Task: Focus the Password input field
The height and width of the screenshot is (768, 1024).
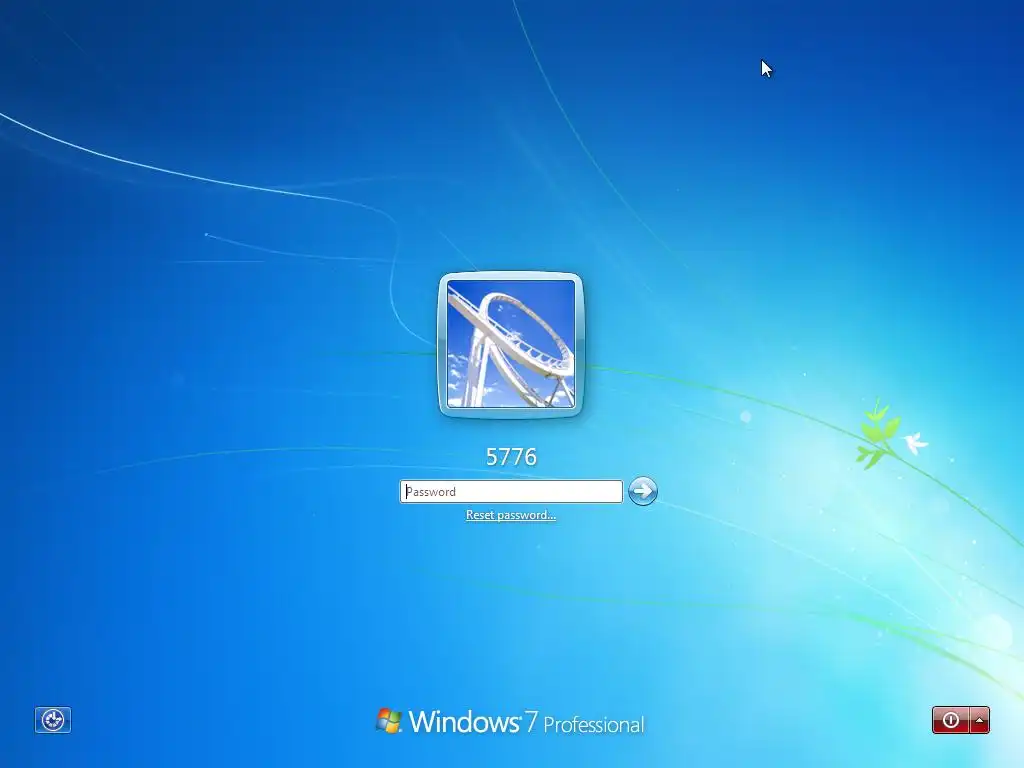Action: point(511,491)
